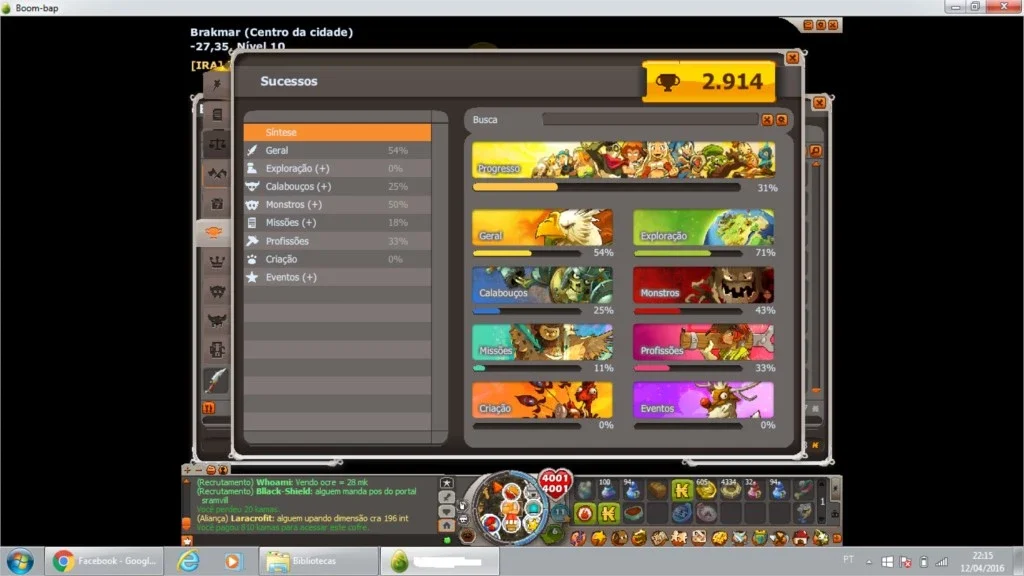
Task: Expand the Eventos (+) category
Action: (x=337, y=277)
